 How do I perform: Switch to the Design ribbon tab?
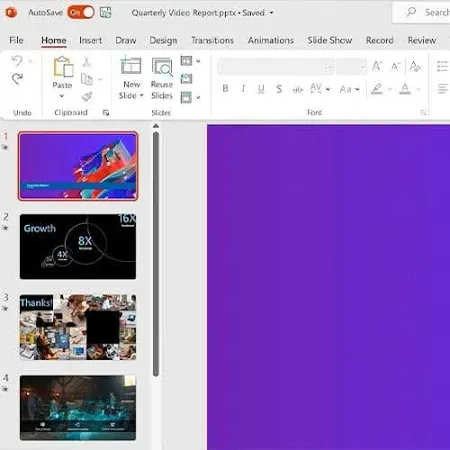point(163,40)
